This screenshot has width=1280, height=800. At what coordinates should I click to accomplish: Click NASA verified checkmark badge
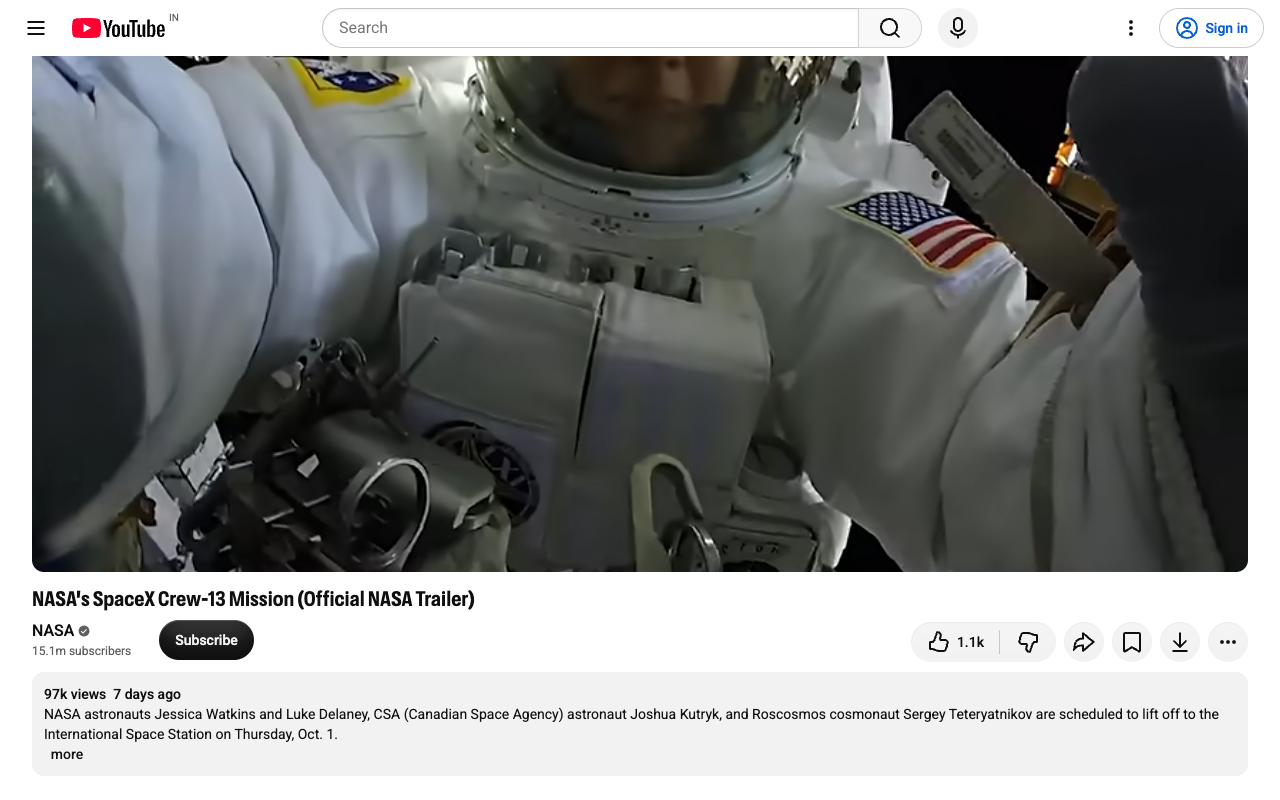tap(84, 631)
